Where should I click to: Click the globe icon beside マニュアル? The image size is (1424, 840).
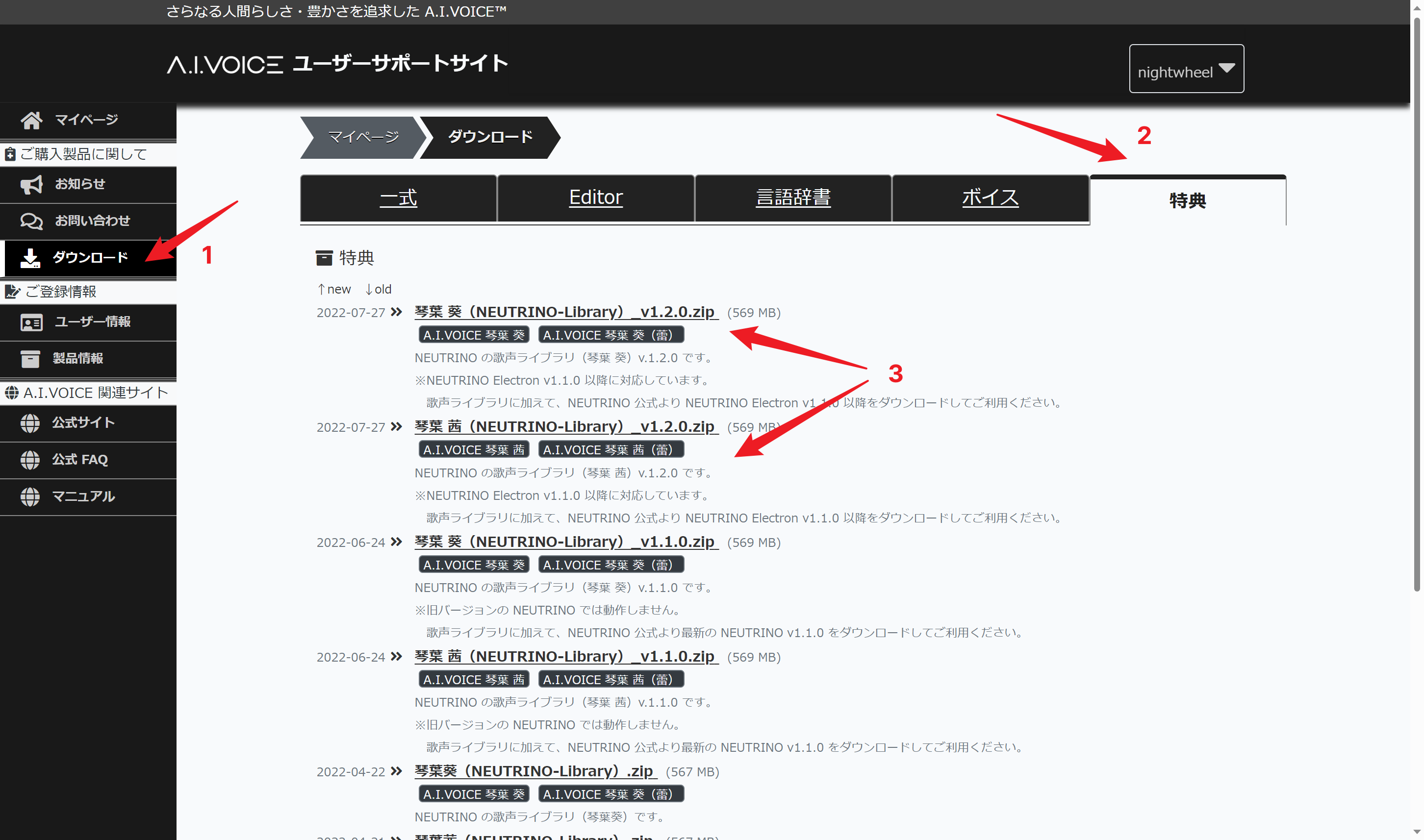30,496
